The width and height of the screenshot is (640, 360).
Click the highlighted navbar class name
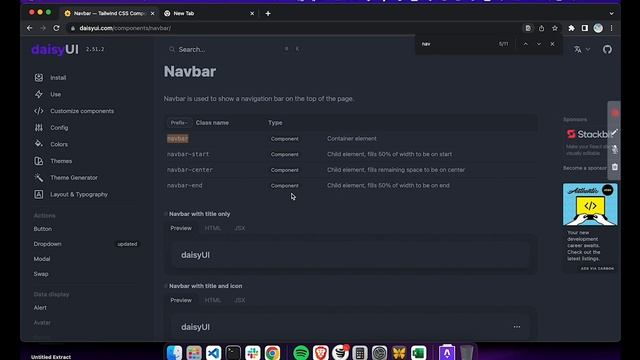(178, 139)
